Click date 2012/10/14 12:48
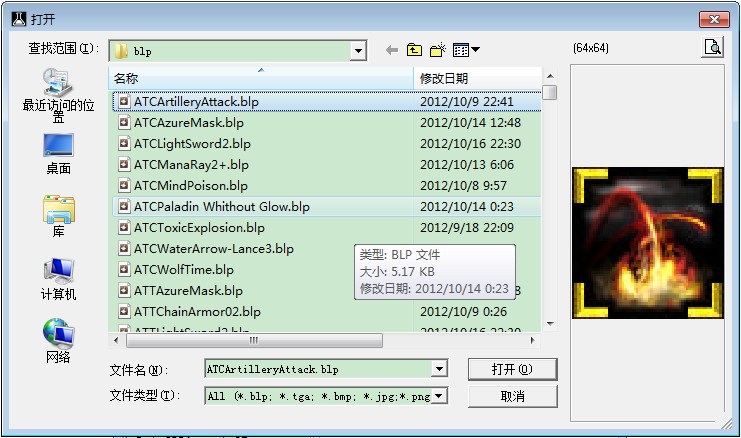The height and width of the screenshot is (438, 741). click(470, 123)
